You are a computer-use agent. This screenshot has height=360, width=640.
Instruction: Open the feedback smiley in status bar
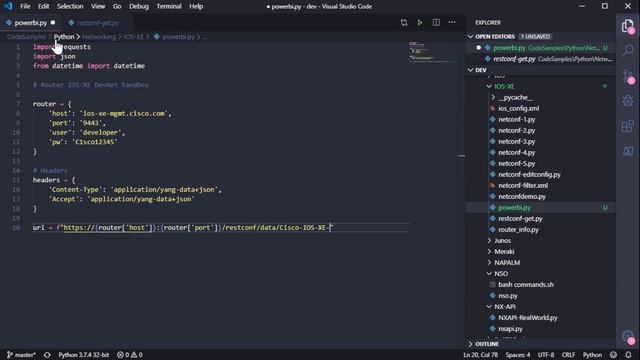pyautogui.click(x=613, y=355)
